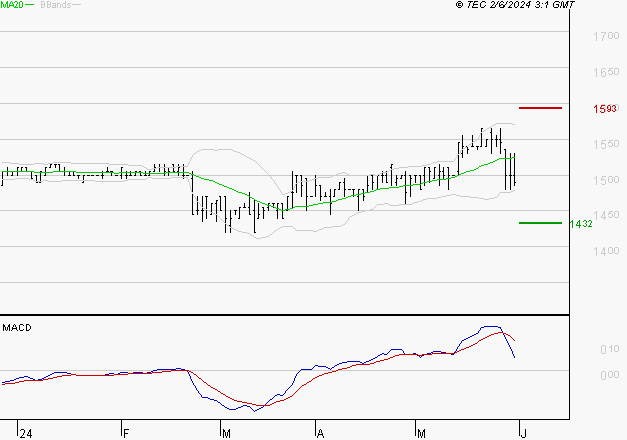This screenshot has width=627, height=440.
Task: Click the first M month marker (March)
Action: [x=226, y=434]
